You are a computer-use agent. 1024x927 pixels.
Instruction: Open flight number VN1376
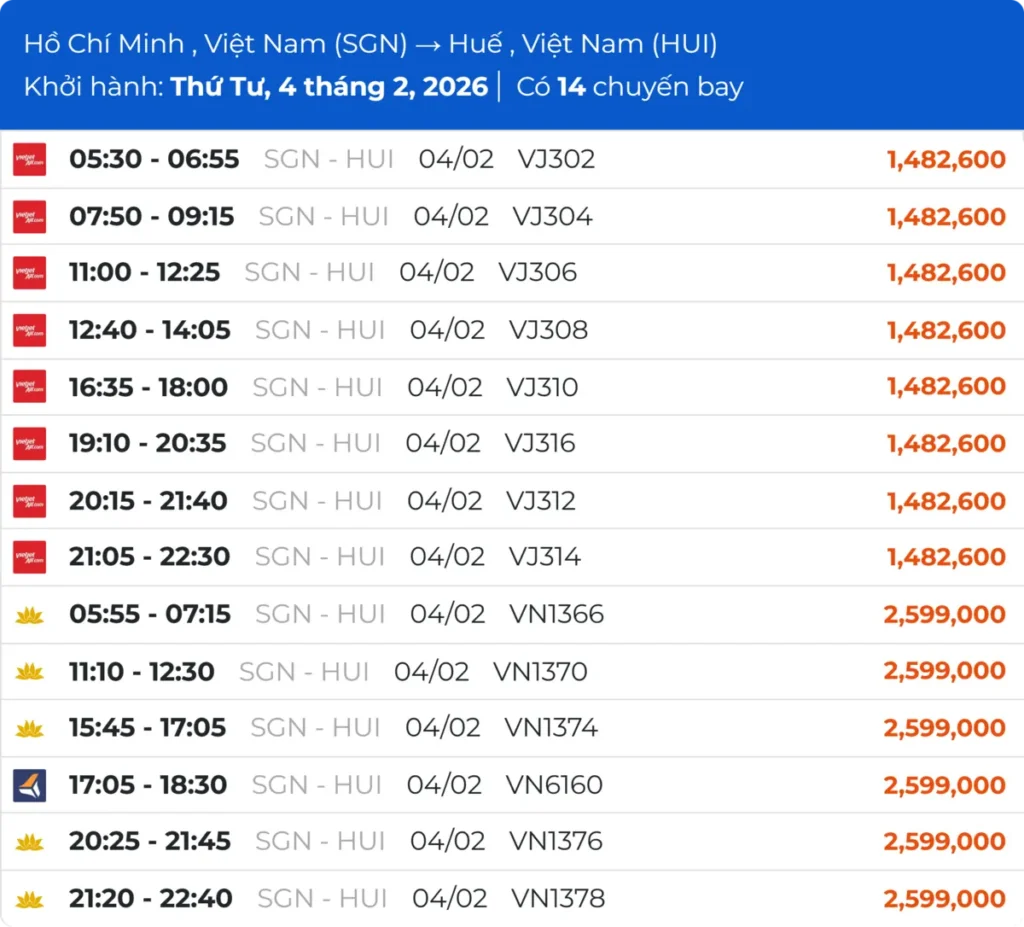[x=556, y=842]
